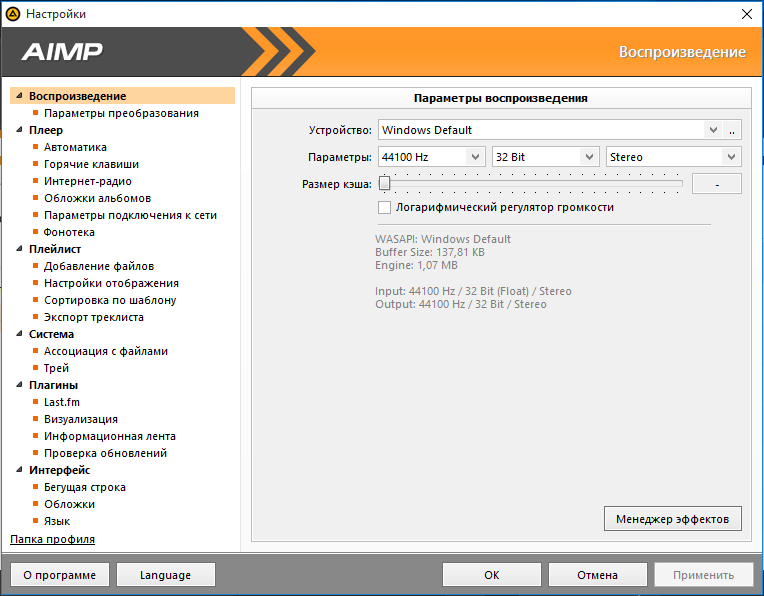
Task: Click the AIMP logo in the header
Action: click(62, 52)
